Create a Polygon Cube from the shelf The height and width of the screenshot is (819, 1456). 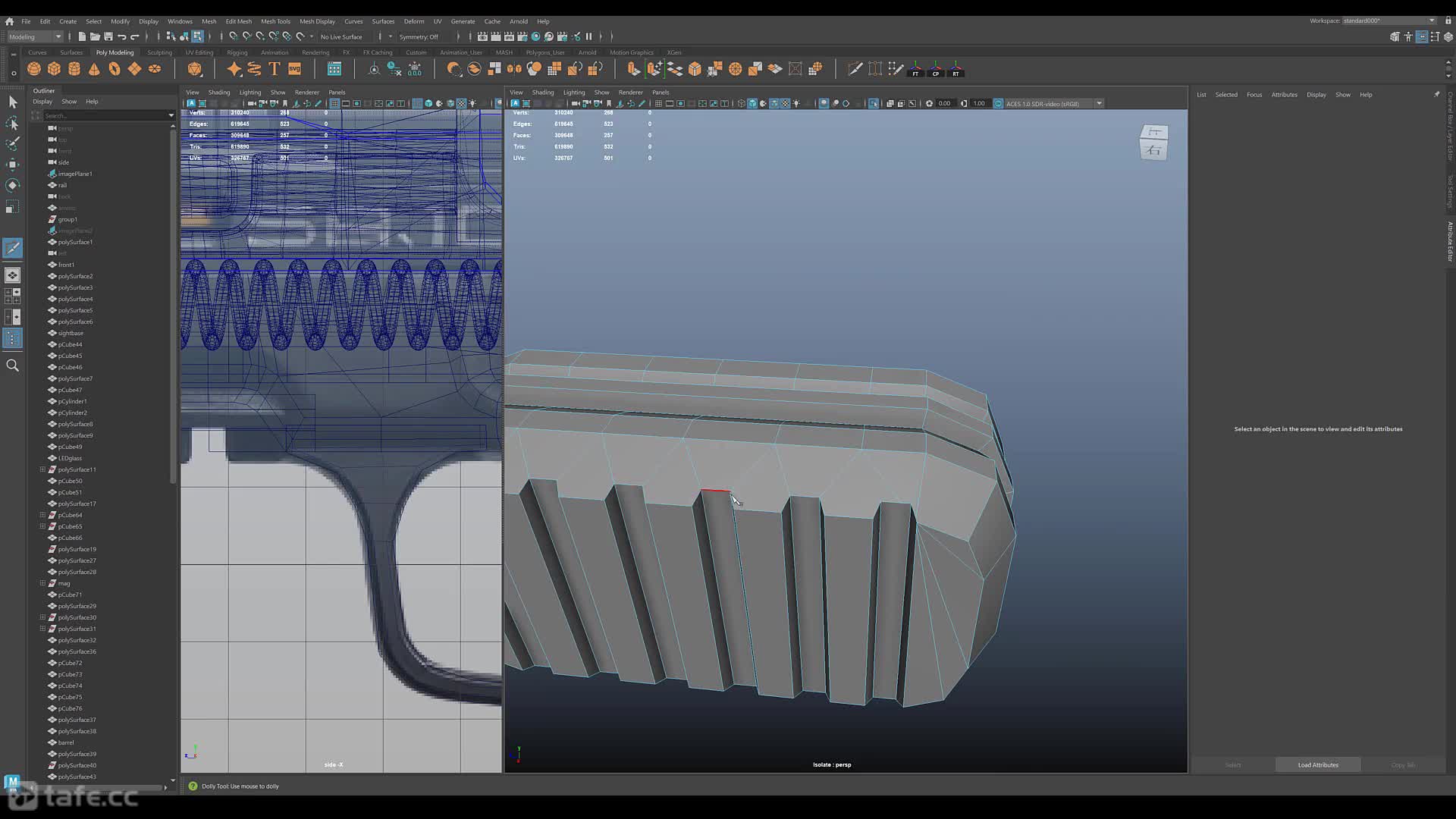[x=54, y=69]
